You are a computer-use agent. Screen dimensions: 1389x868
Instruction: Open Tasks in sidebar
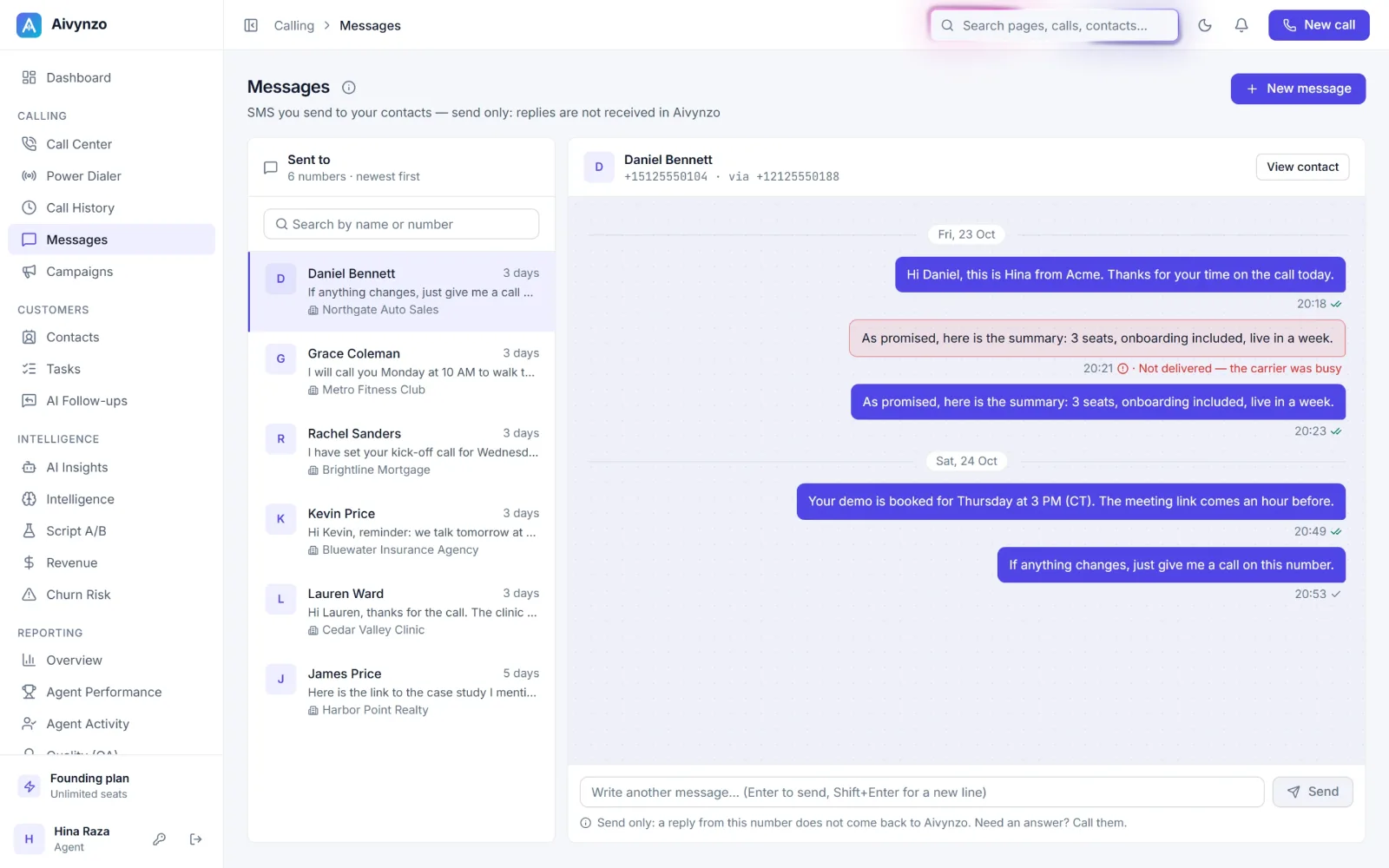tap(111, 369)
